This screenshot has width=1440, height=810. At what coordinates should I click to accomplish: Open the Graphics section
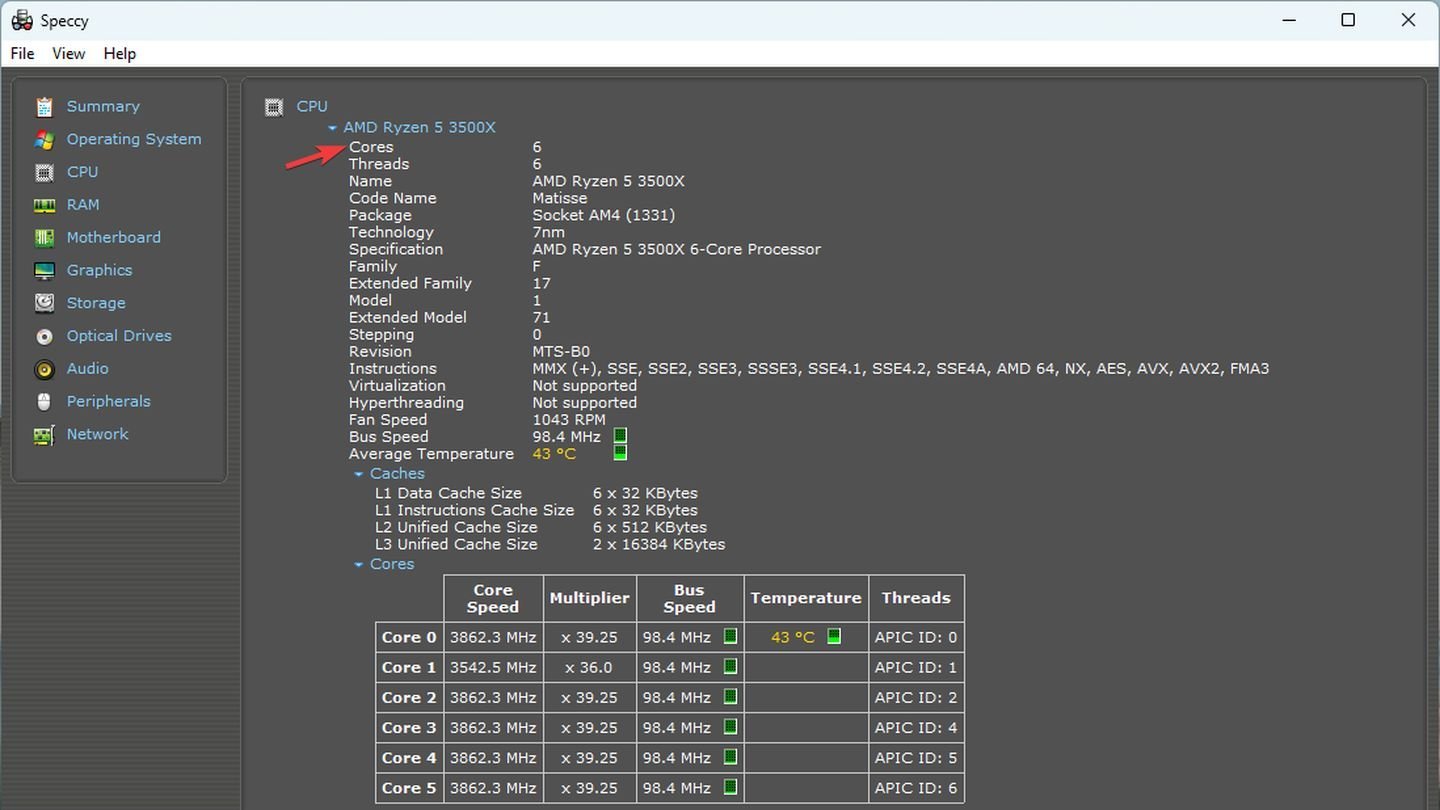point(99,271)
